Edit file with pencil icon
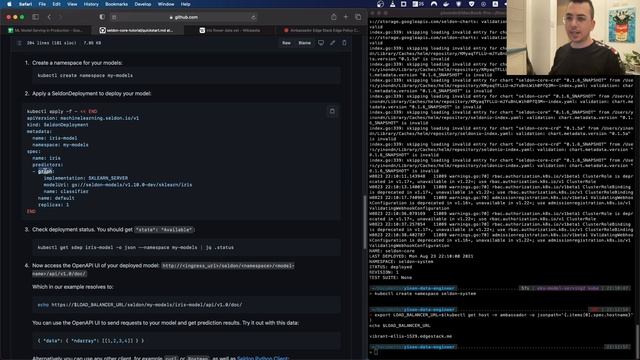640x360 pixels. [333, 43]
